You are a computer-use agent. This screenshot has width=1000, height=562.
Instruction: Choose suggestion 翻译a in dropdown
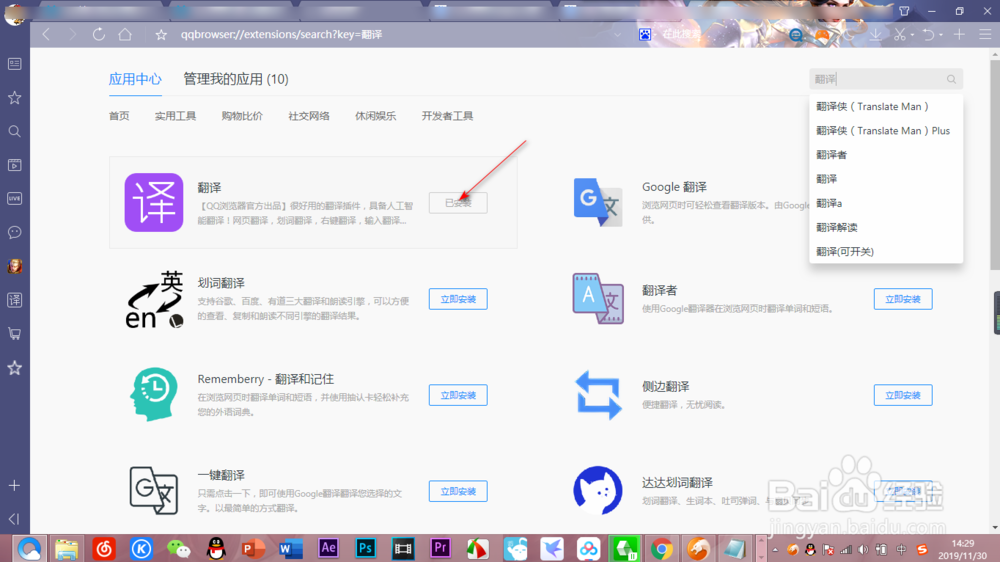pos(886,203)
